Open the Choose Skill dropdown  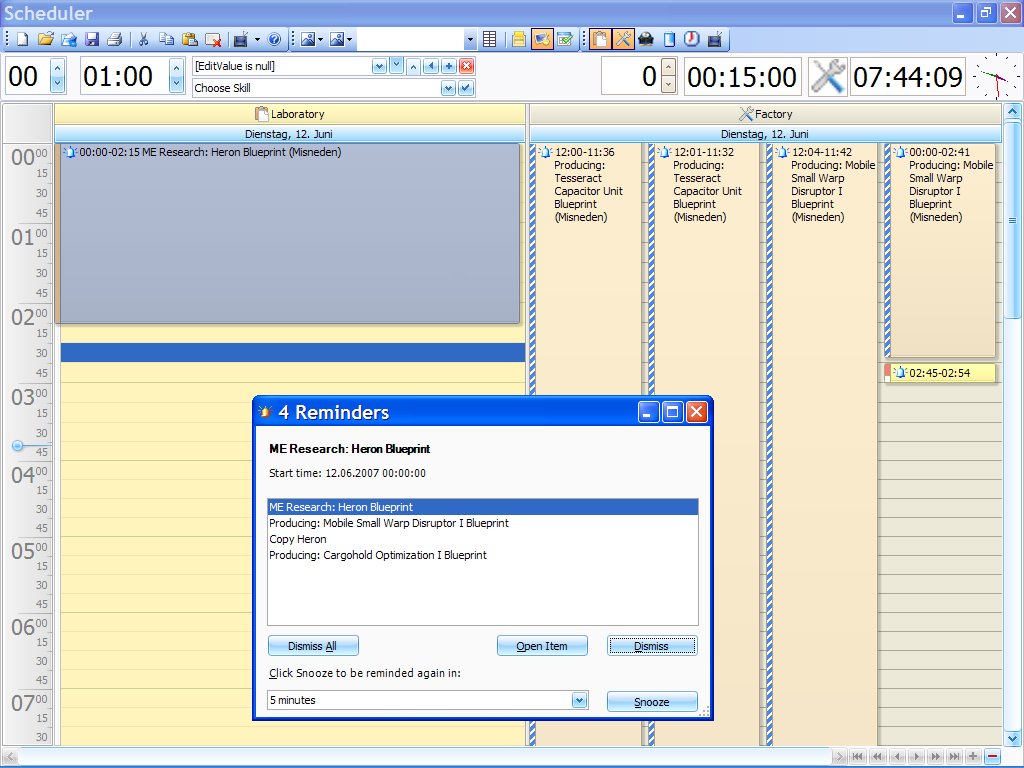pos(448,88)
